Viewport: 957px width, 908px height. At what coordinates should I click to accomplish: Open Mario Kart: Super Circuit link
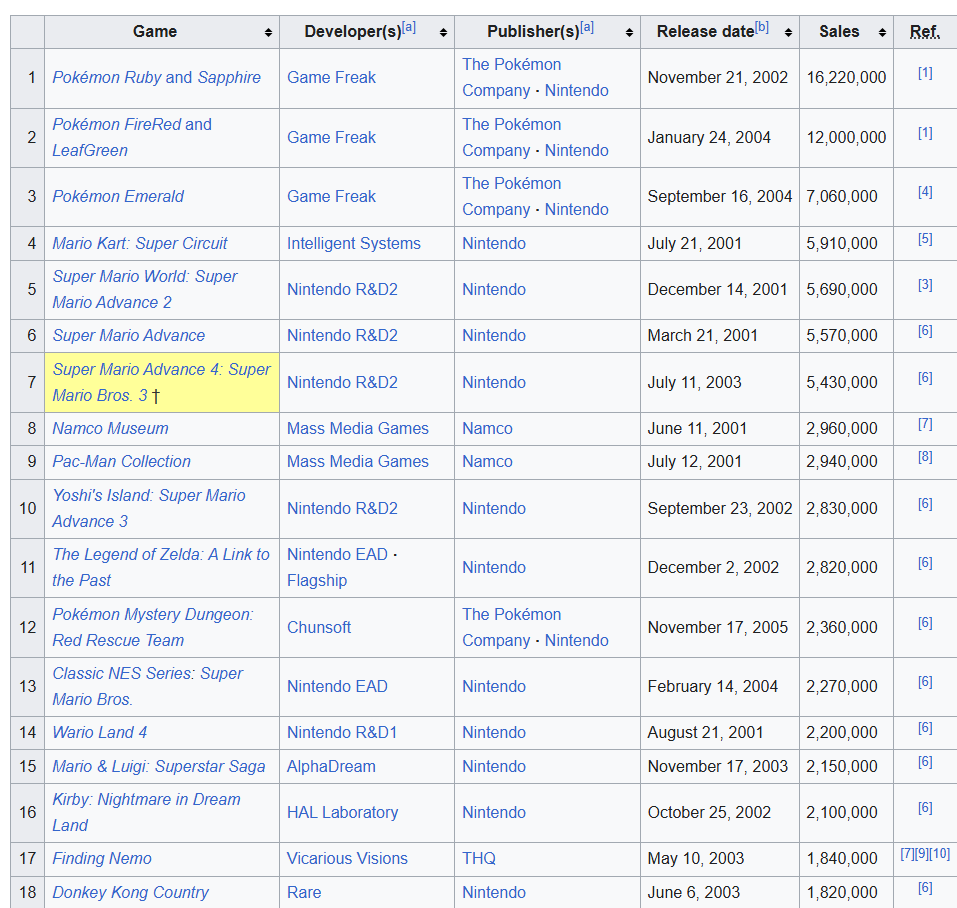[x=140, y=243]
